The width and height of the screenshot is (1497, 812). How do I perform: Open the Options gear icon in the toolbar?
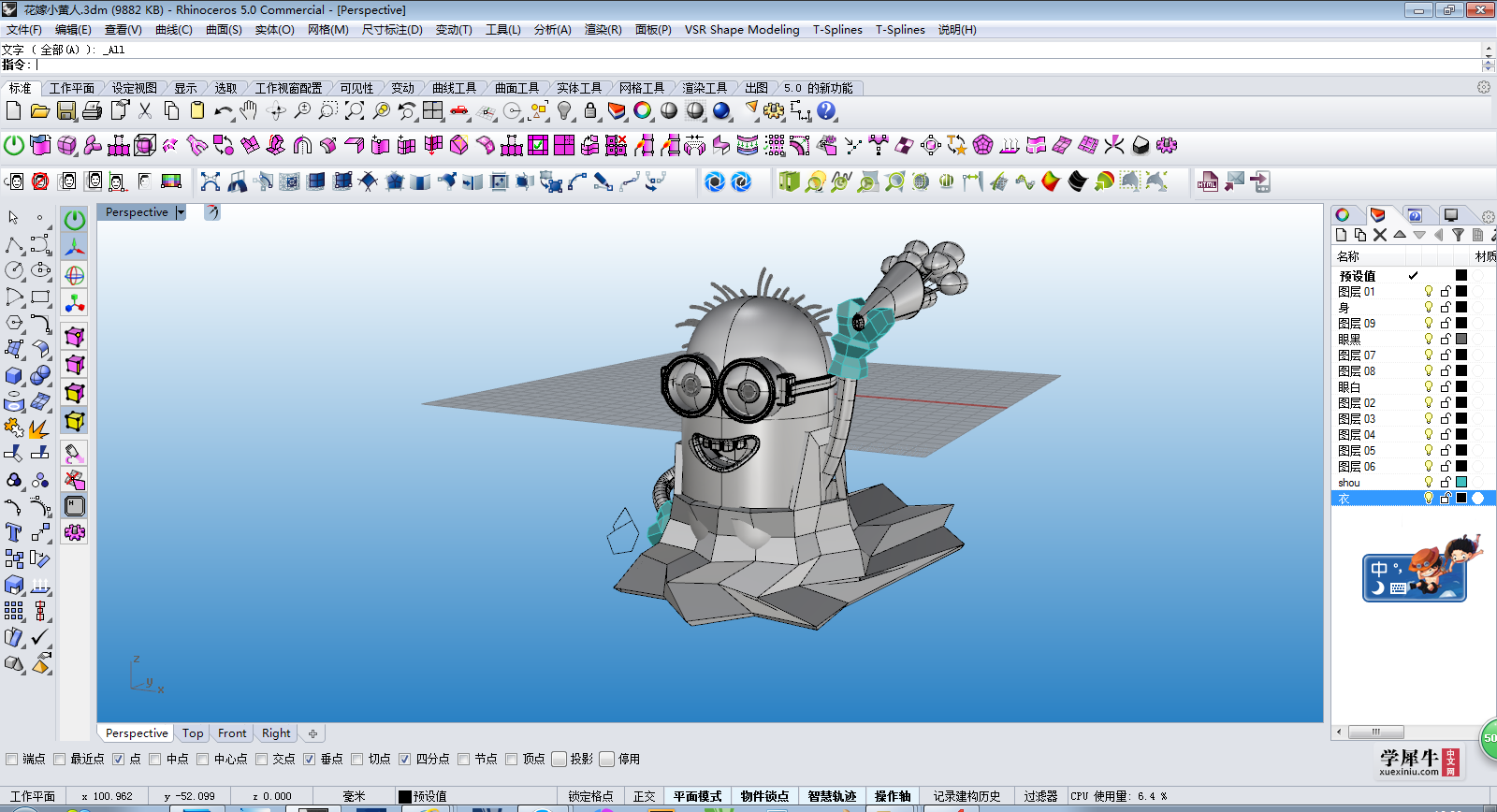[x=774, y=110]
